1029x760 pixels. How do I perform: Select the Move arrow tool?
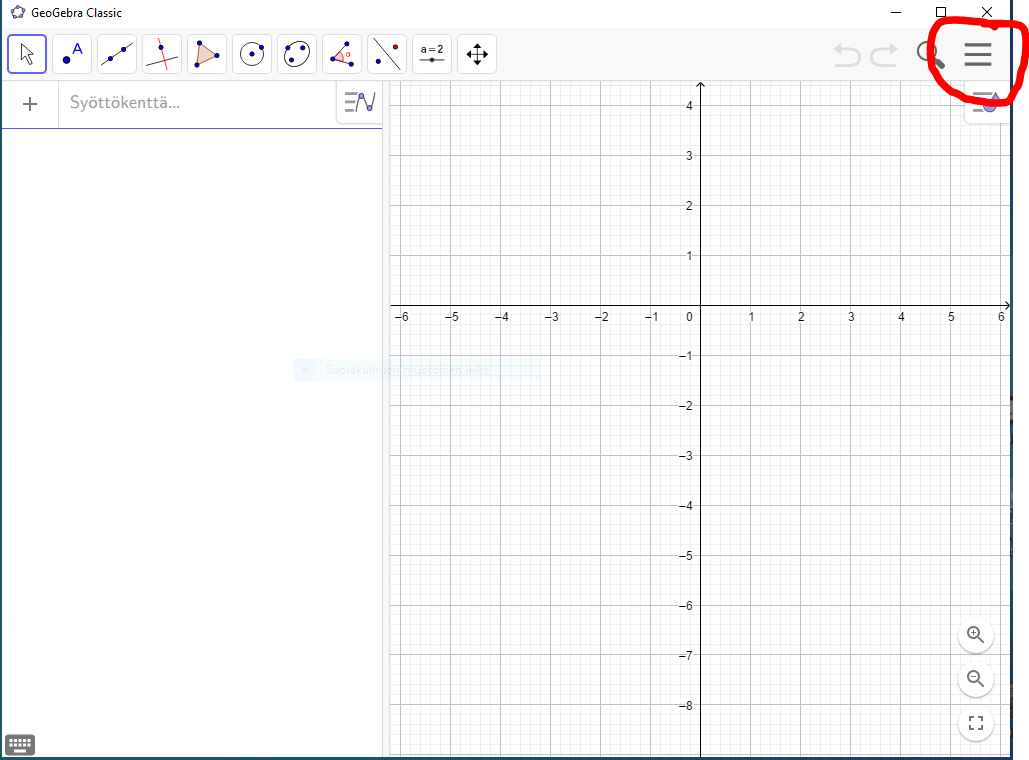27,54
